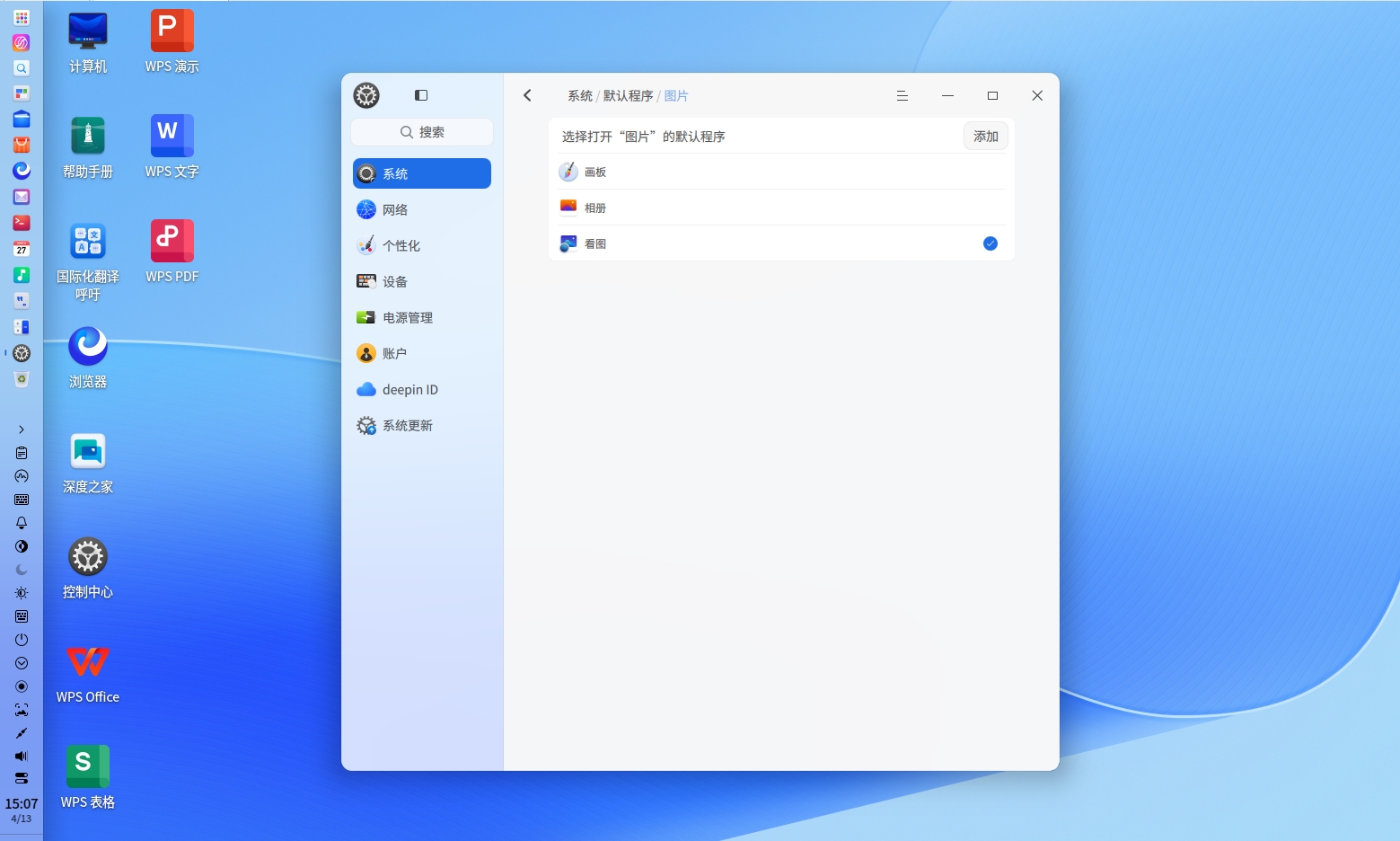Screen dimensions: 1400x841
Task: Open the music player in the dock
Action: (x=22, y=275)
